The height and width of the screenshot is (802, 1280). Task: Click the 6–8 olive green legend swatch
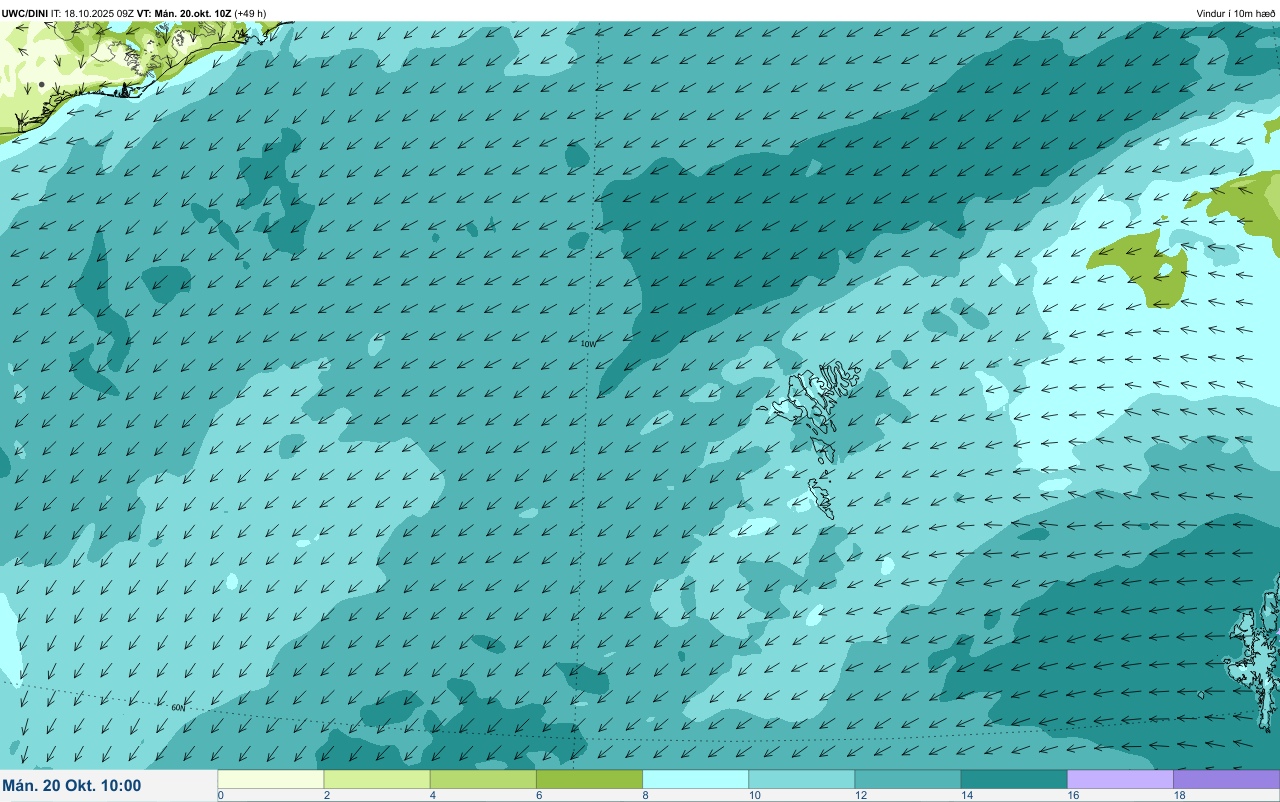coord(589,779)
